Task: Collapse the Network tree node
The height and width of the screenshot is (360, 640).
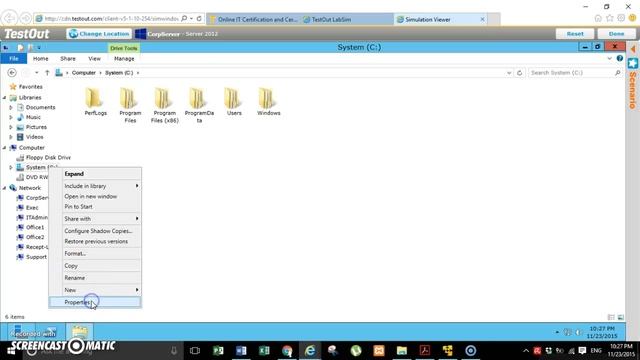Action: (x=4, y=188)
